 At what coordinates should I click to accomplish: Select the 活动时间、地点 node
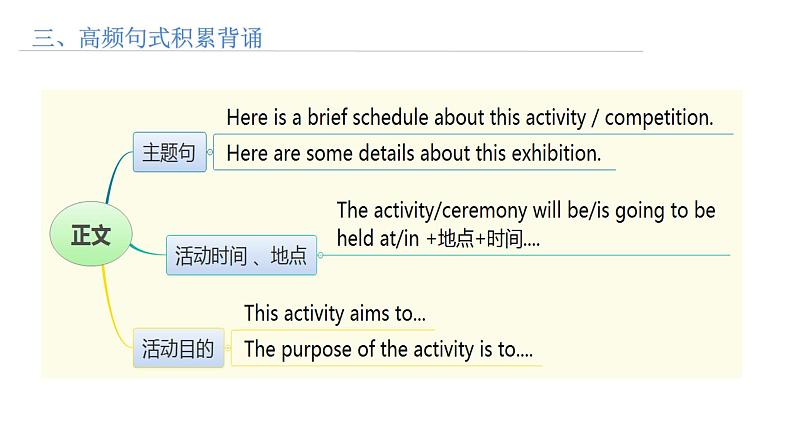(242, 255)
